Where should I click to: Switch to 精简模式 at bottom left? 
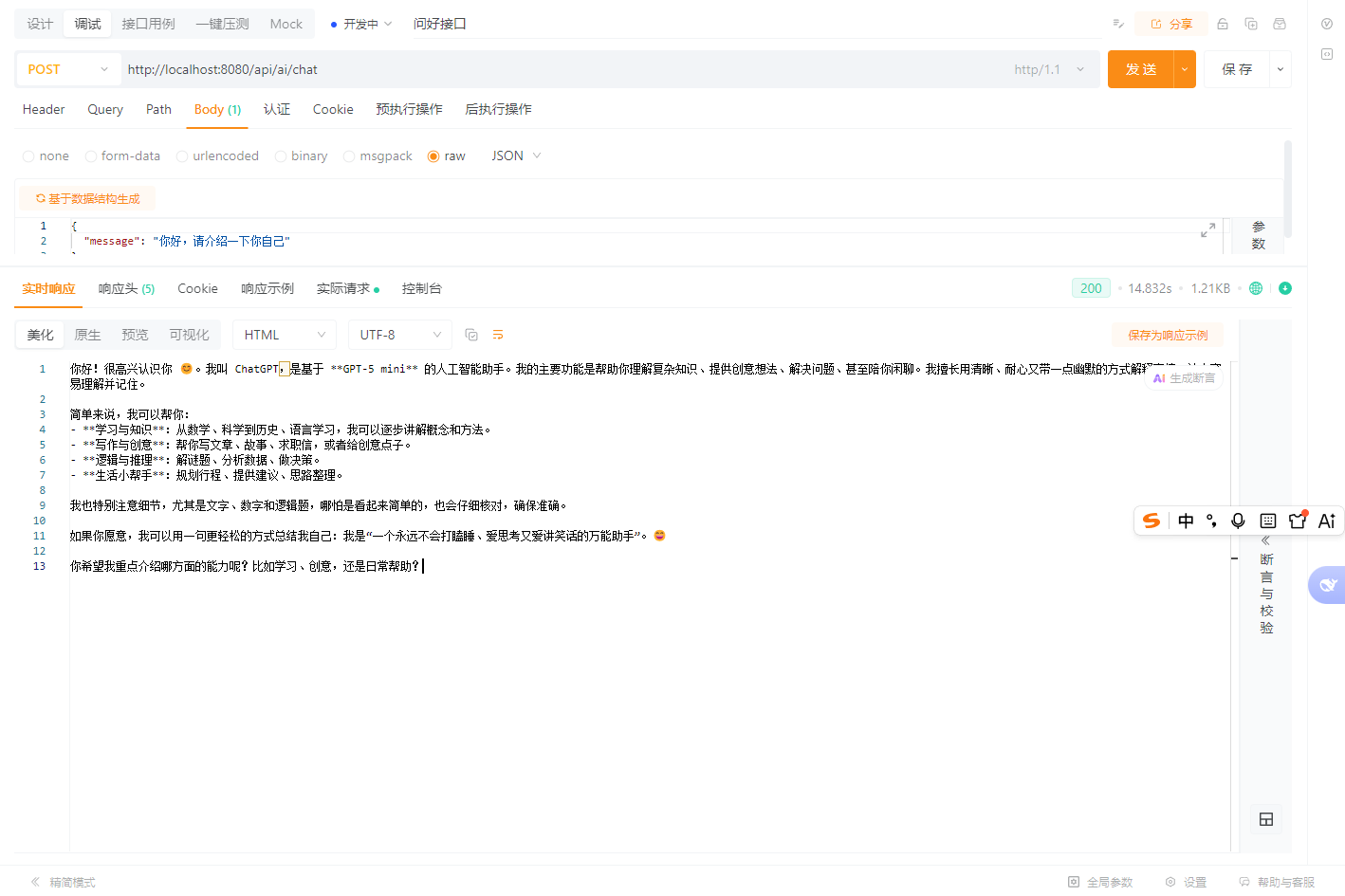[64, 882]
